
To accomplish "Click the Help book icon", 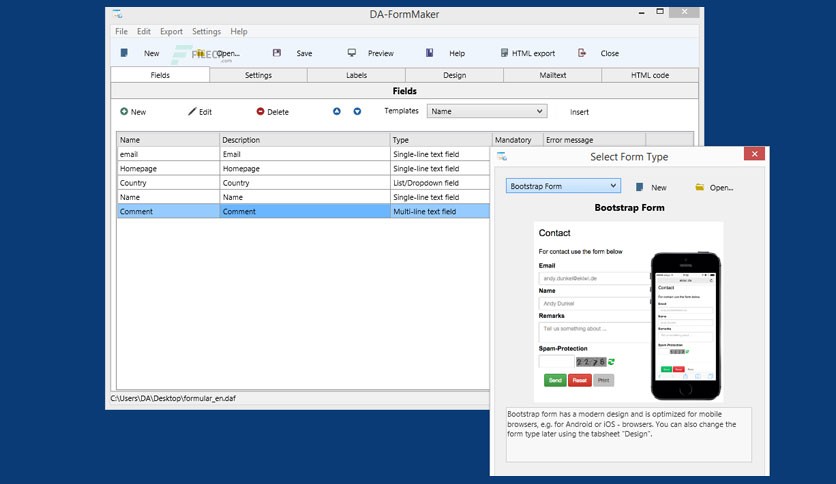I will [429, 53].
